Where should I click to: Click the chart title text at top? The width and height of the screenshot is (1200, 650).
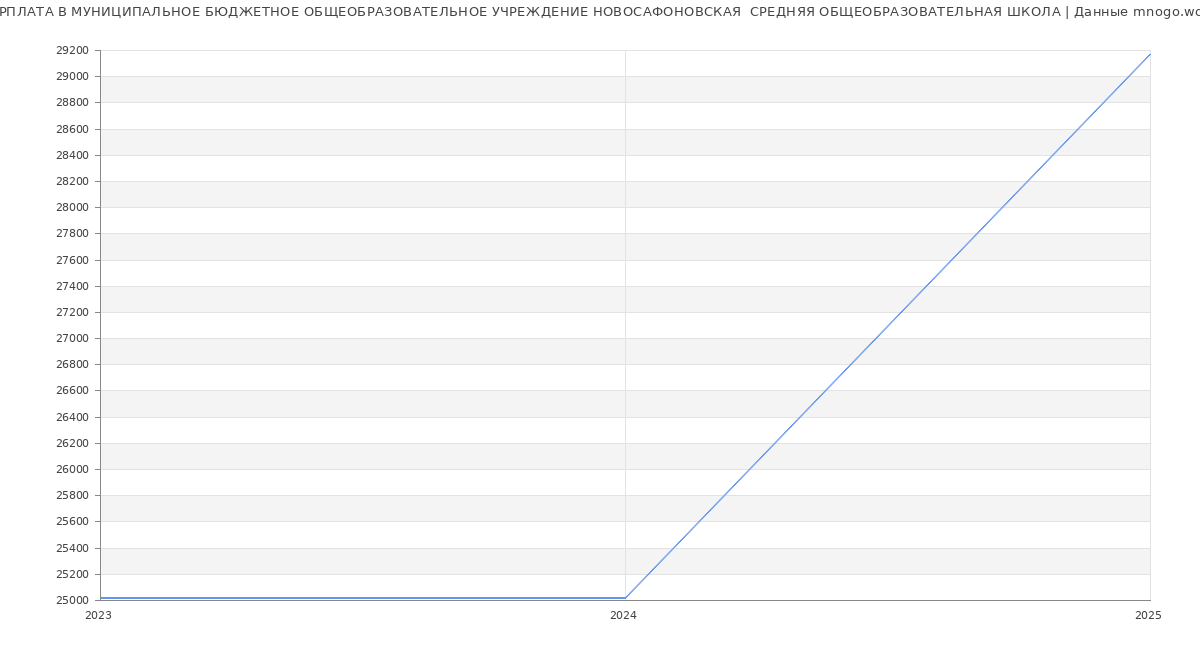tap(530, 12)
